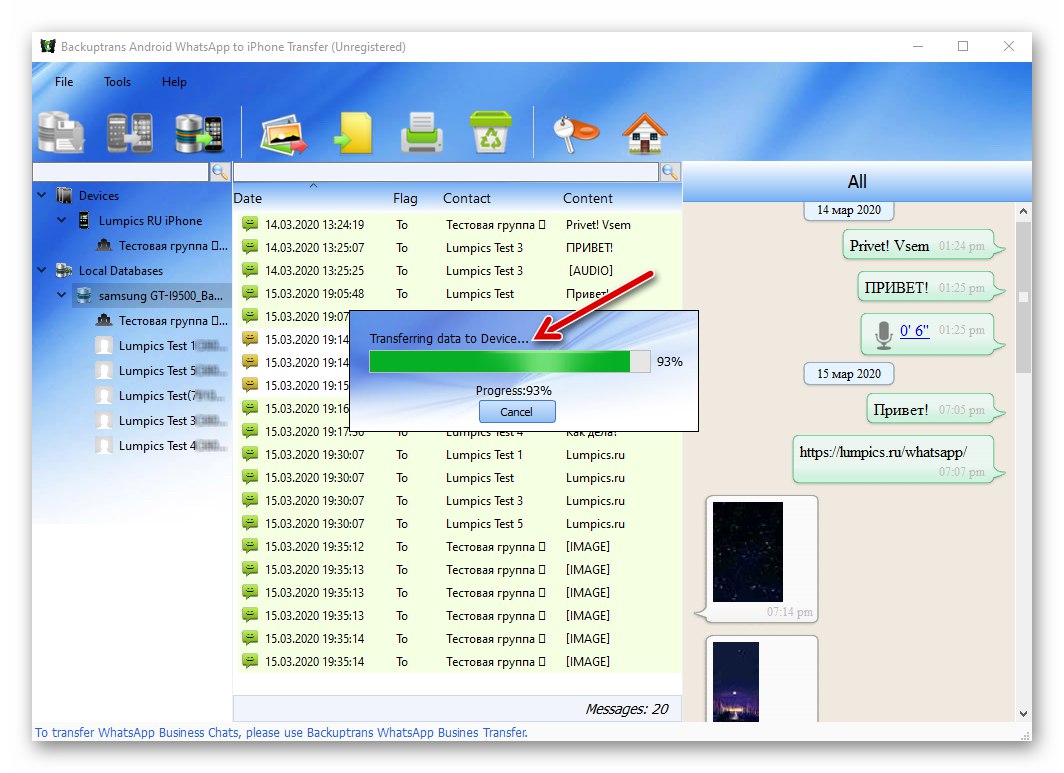Open the purple night image thumbnail below
Viewport: 1064px width, 773px height.
click(736, 681)
